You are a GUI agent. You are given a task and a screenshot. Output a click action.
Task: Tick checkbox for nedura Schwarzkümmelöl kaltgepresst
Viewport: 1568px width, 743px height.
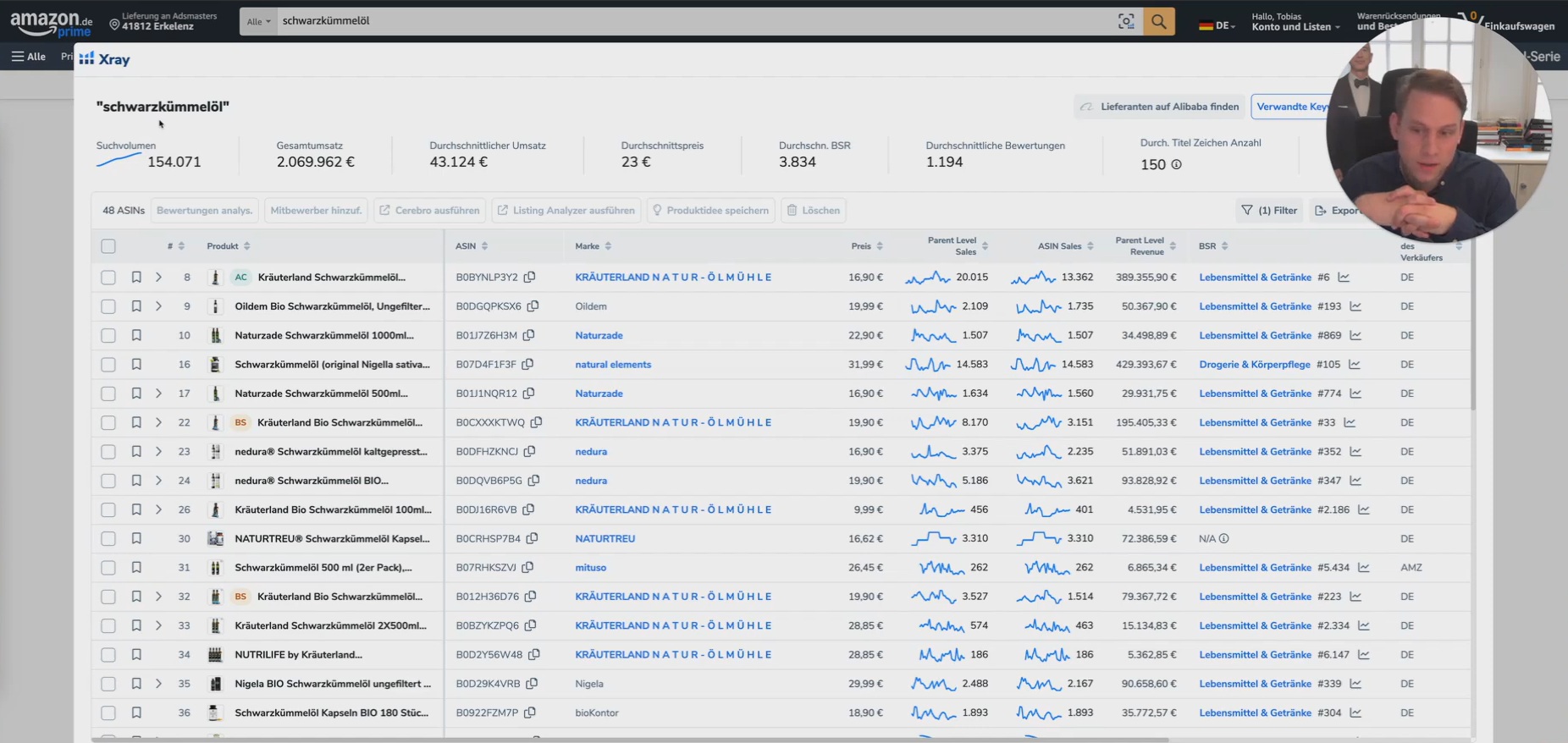point(108,451)
